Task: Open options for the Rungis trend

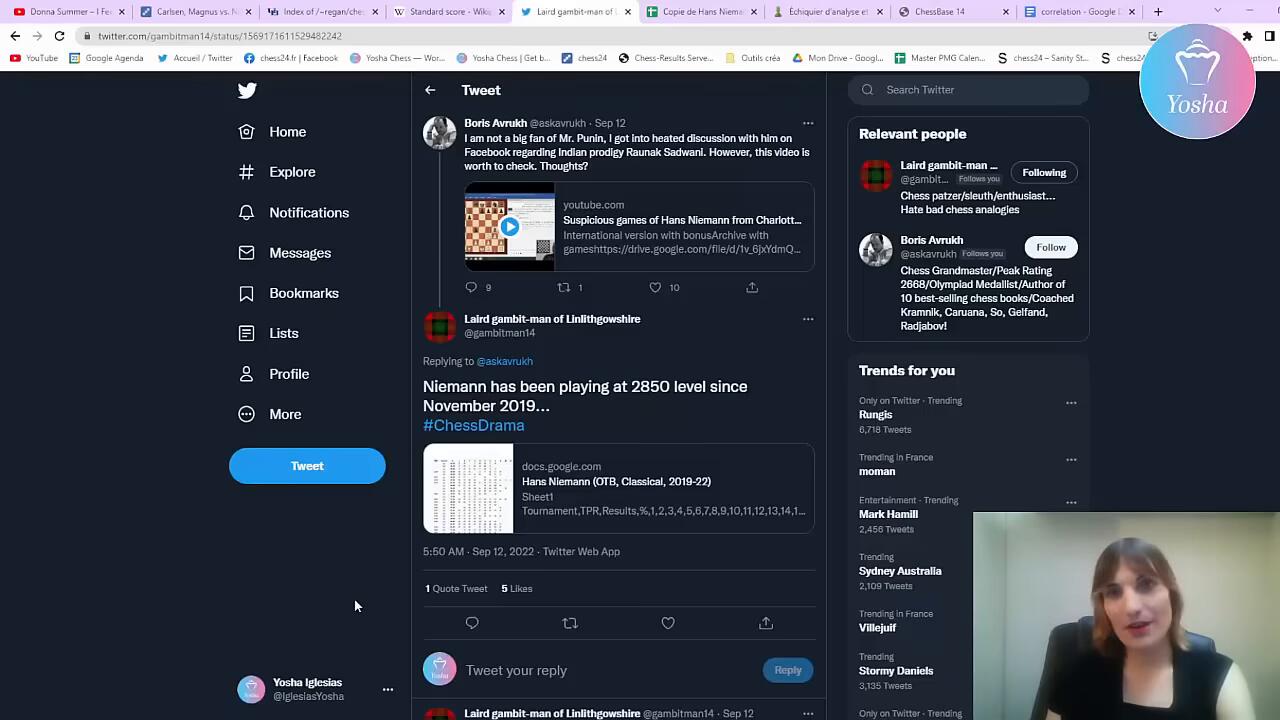Action: click(x=1071, y=403)
